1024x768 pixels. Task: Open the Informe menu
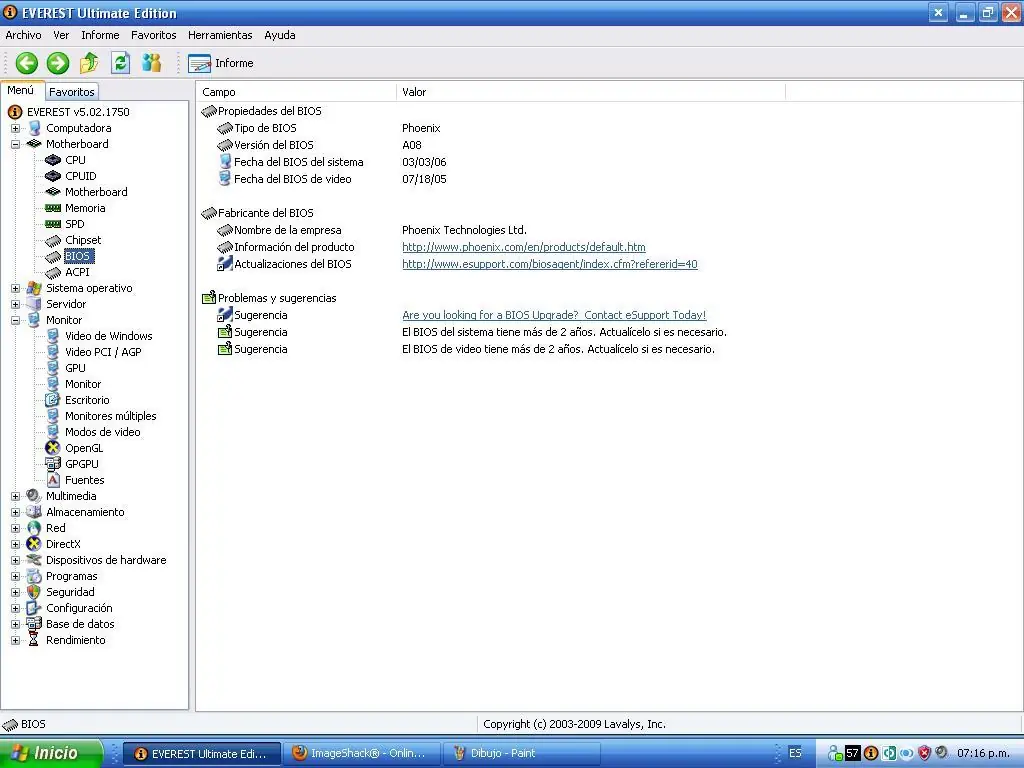(x=100, y=35)
